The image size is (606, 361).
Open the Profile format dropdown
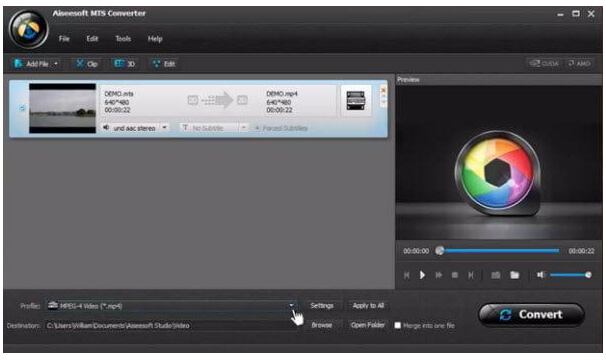[x=171, y=306]
